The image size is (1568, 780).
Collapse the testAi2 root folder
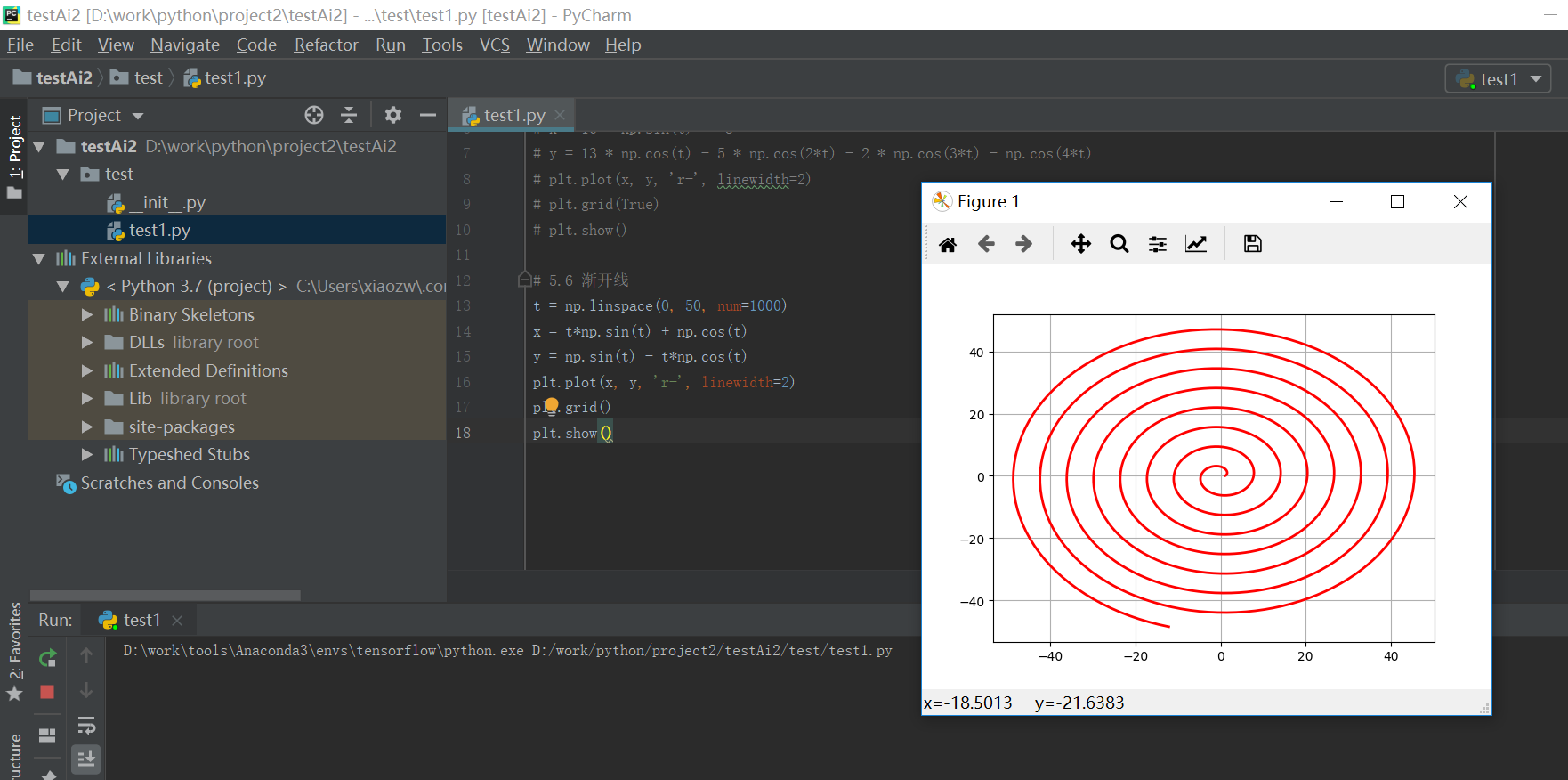pyautogui.click(x=39, y=146)
